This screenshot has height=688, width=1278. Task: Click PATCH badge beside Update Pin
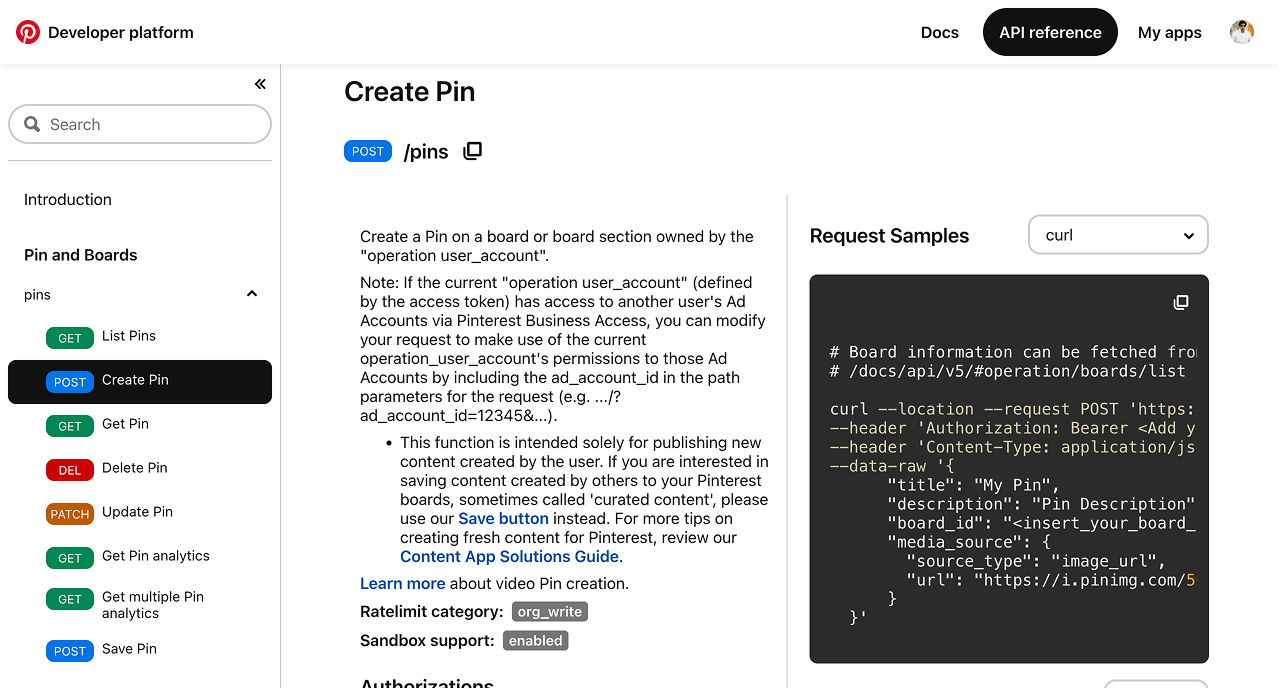coord(70,514)
